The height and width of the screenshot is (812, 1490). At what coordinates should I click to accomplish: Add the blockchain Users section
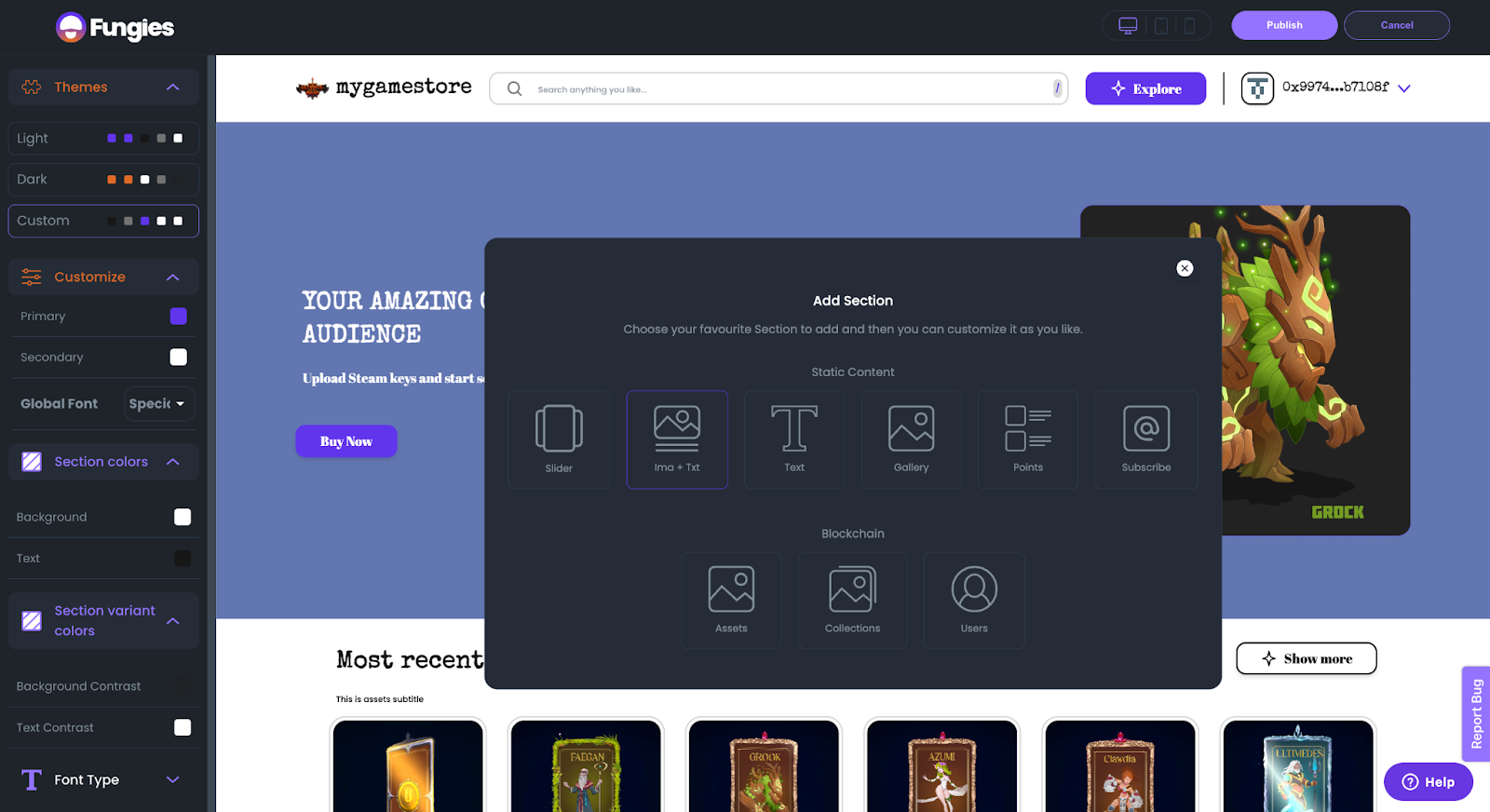point(974,600)
